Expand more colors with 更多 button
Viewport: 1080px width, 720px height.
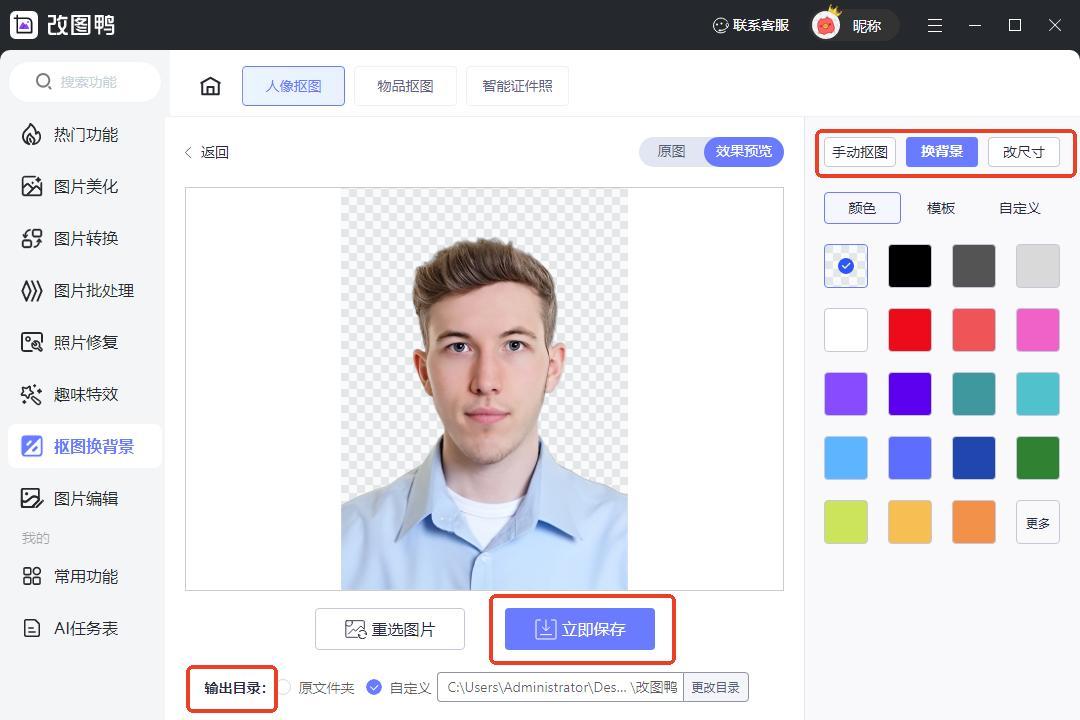1037,522
